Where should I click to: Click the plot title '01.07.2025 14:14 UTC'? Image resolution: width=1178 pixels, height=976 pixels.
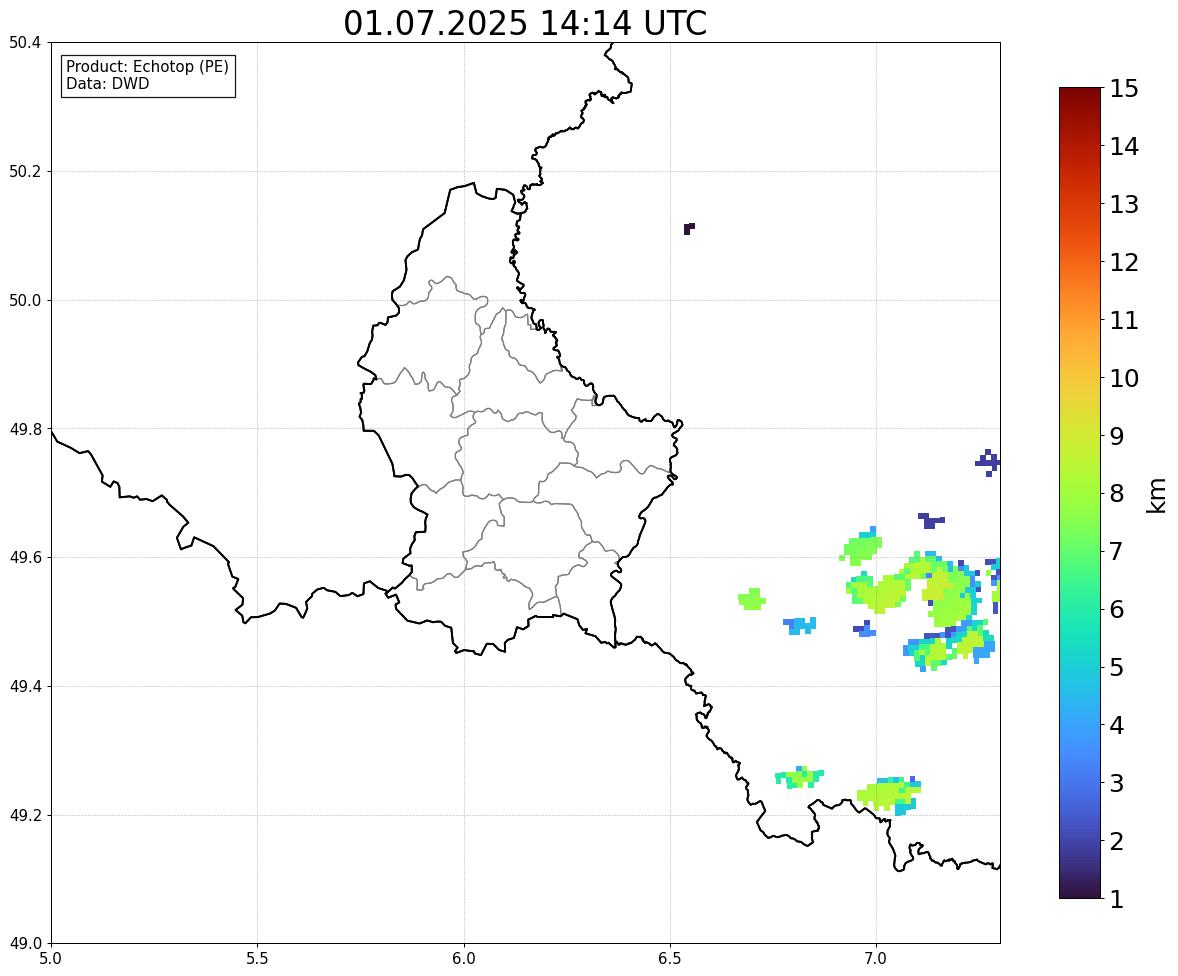point(525,23)
